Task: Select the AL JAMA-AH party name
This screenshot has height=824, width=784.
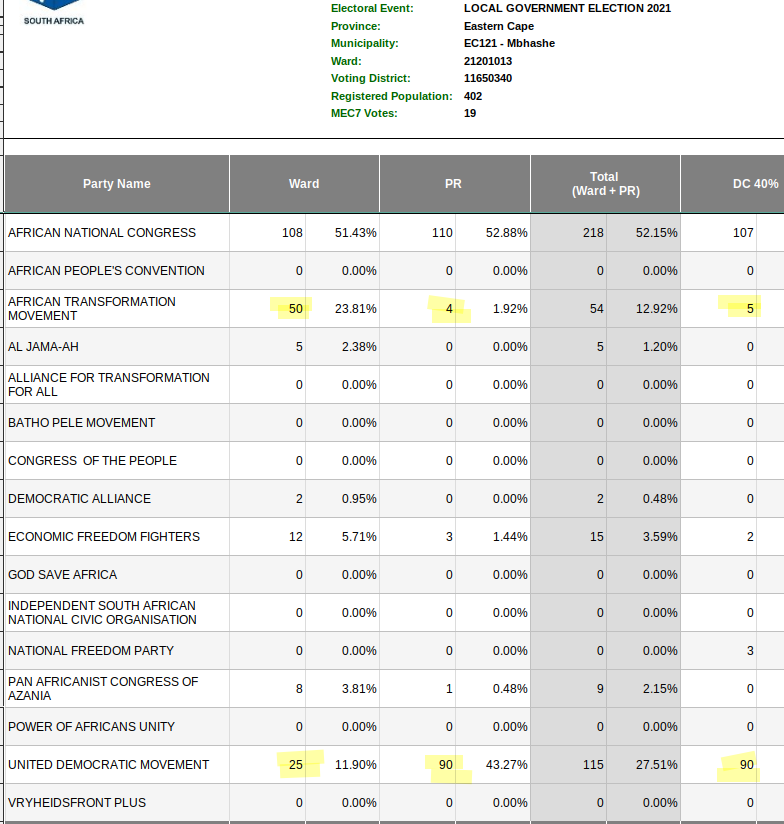Action: [43, 347]
